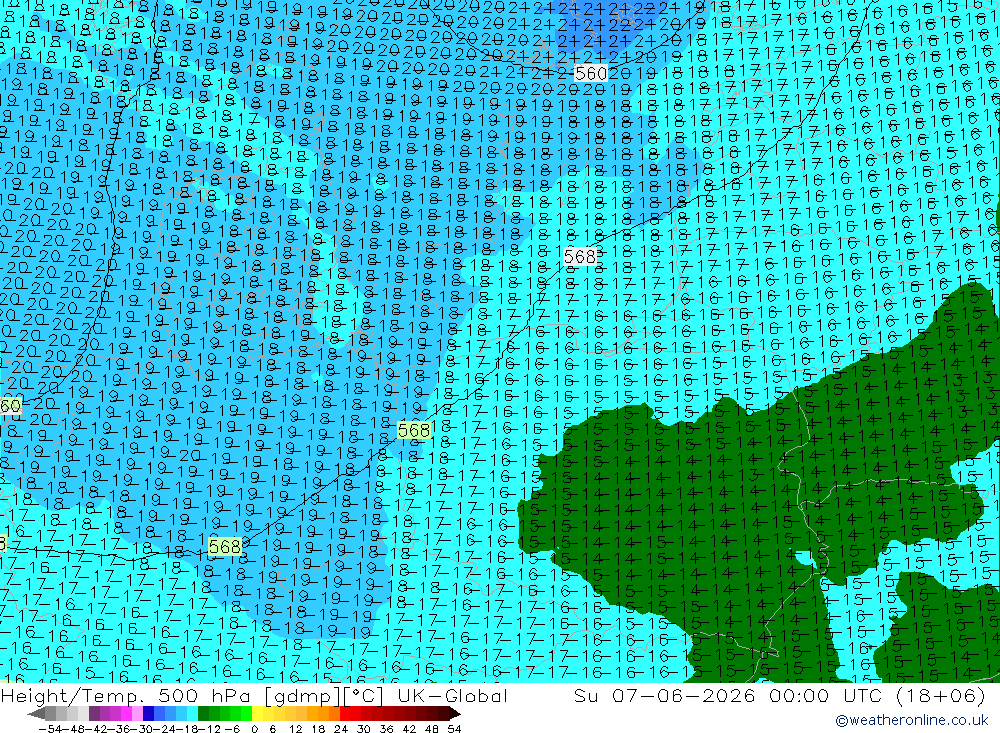Viewport: 1000px width, 733px height.
Task: Click the yellow swatch in the color scale
Action: (x=258, y=714)
